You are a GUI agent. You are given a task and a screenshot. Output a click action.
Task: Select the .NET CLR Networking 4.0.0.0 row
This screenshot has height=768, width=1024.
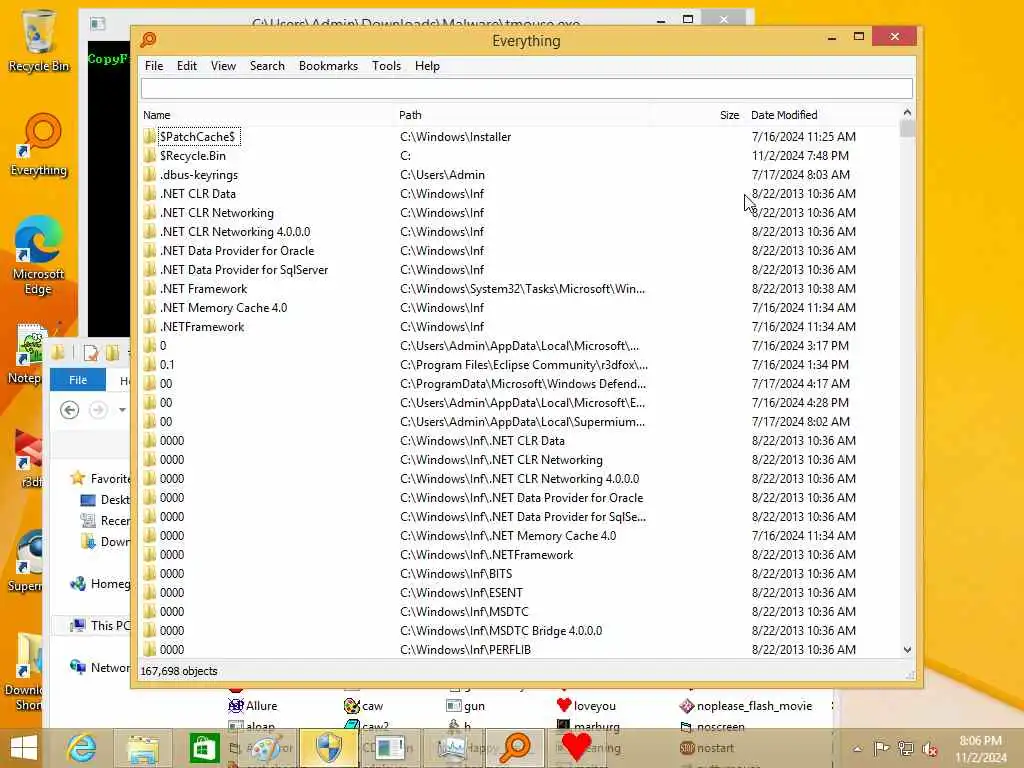(520, 232)
